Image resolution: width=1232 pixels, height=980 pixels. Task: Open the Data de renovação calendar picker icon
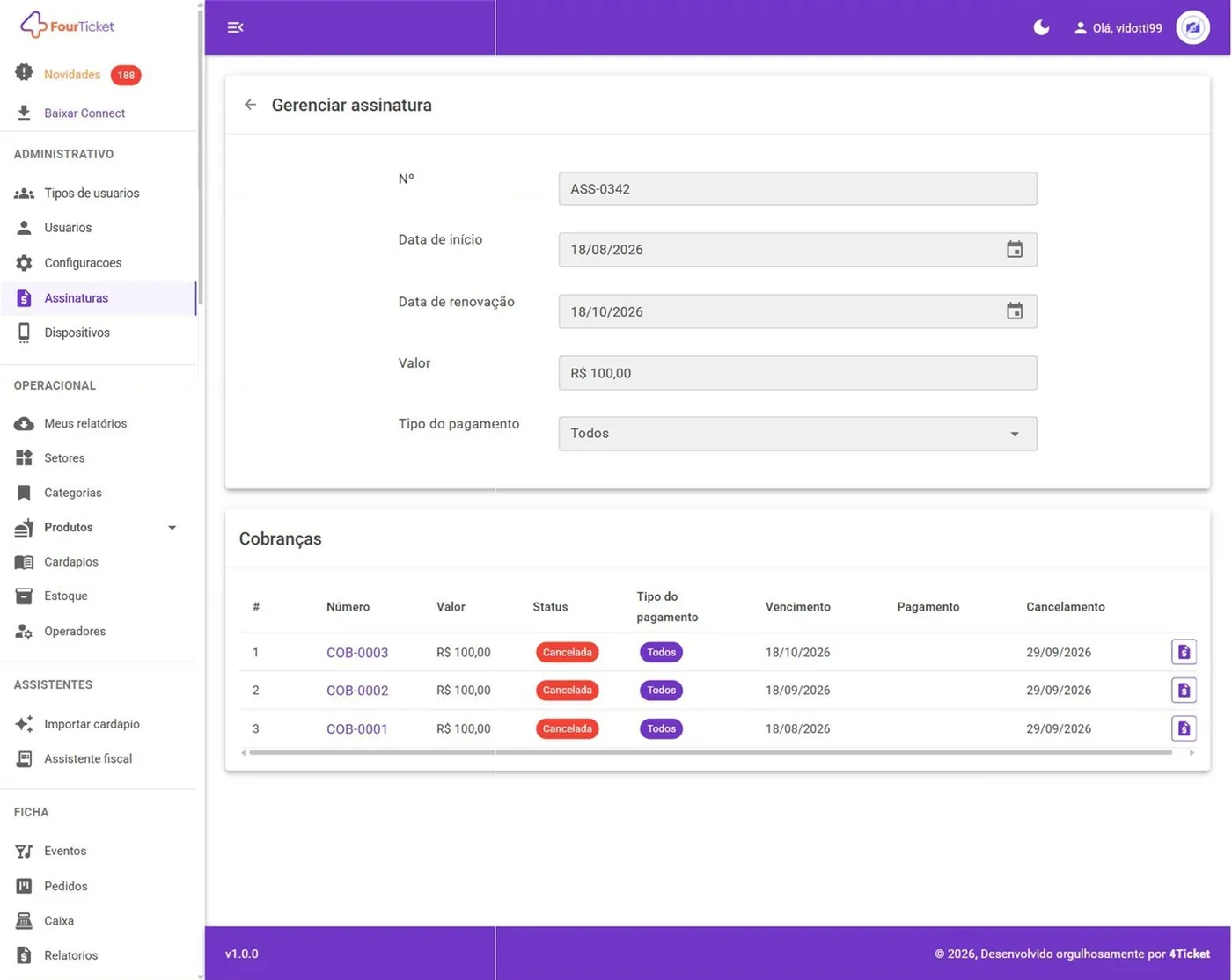tap(1015, 311)
